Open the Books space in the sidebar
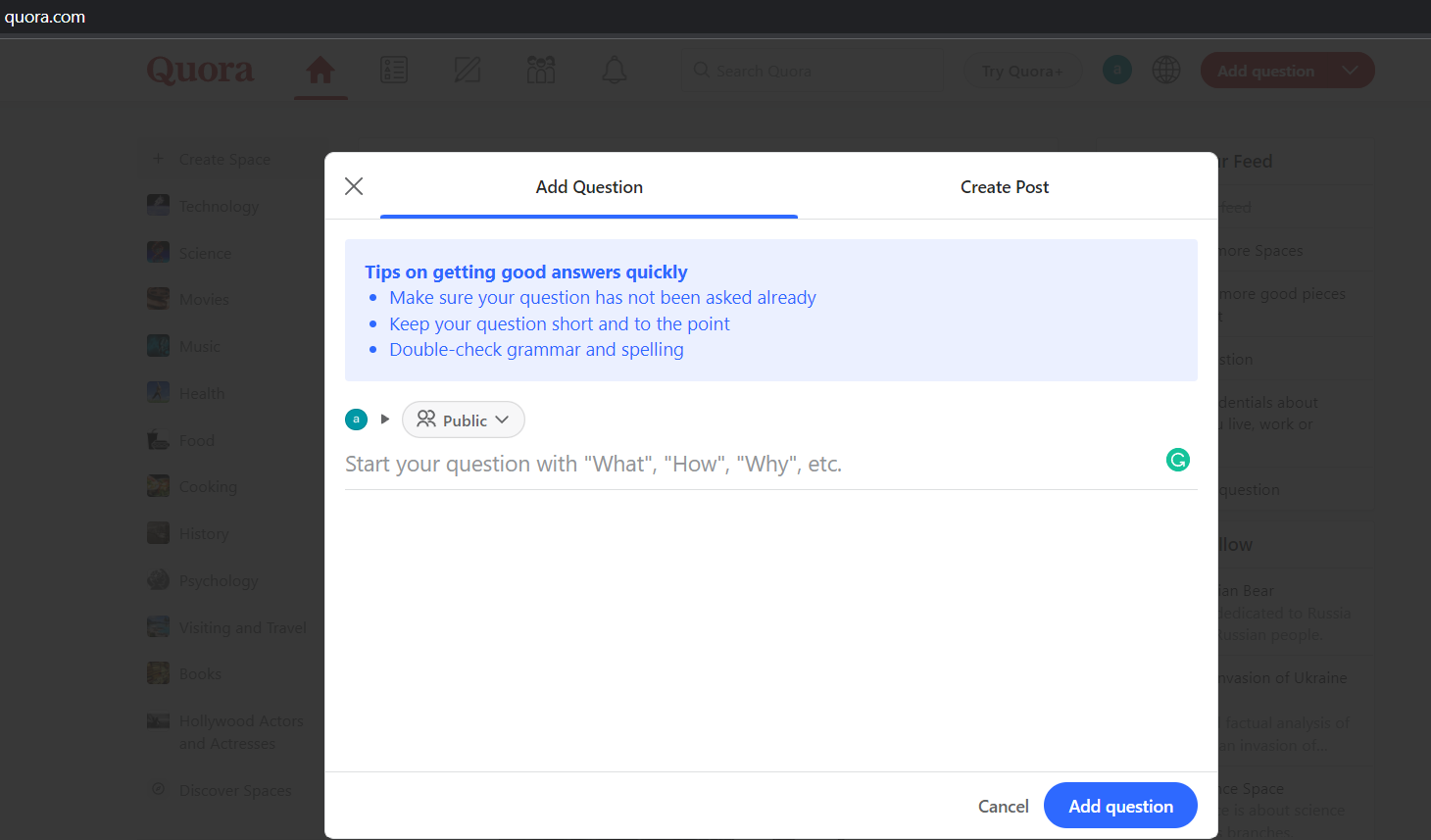Screen dimensions: 1431x840 200,673
